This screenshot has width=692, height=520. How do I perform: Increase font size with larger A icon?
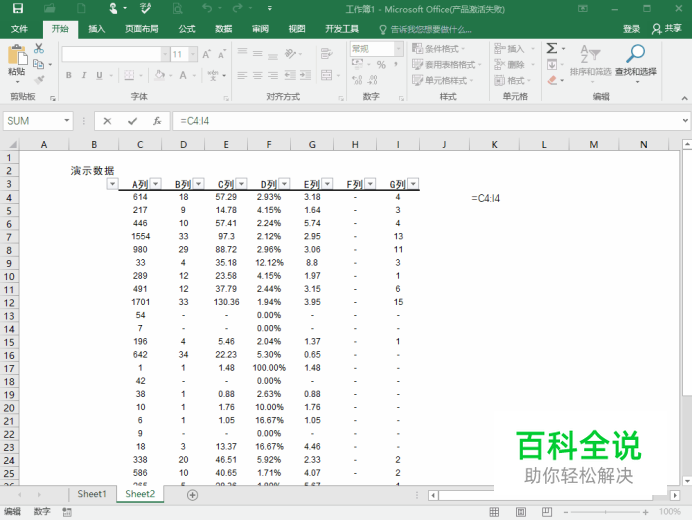coord(206,54)
